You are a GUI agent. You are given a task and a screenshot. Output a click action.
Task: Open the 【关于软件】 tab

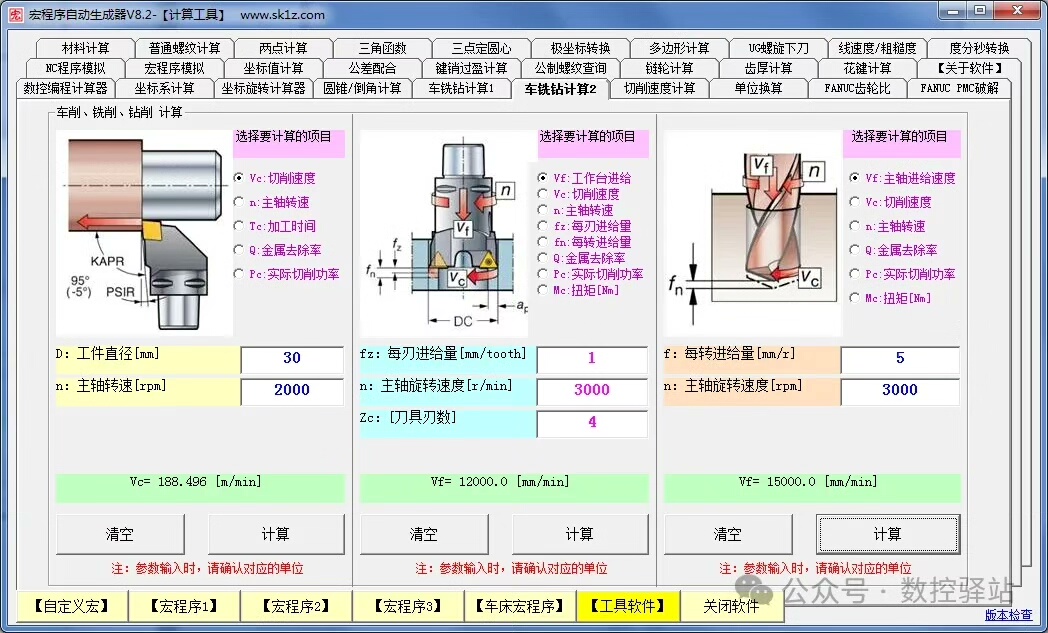click(x=969, y=68)
